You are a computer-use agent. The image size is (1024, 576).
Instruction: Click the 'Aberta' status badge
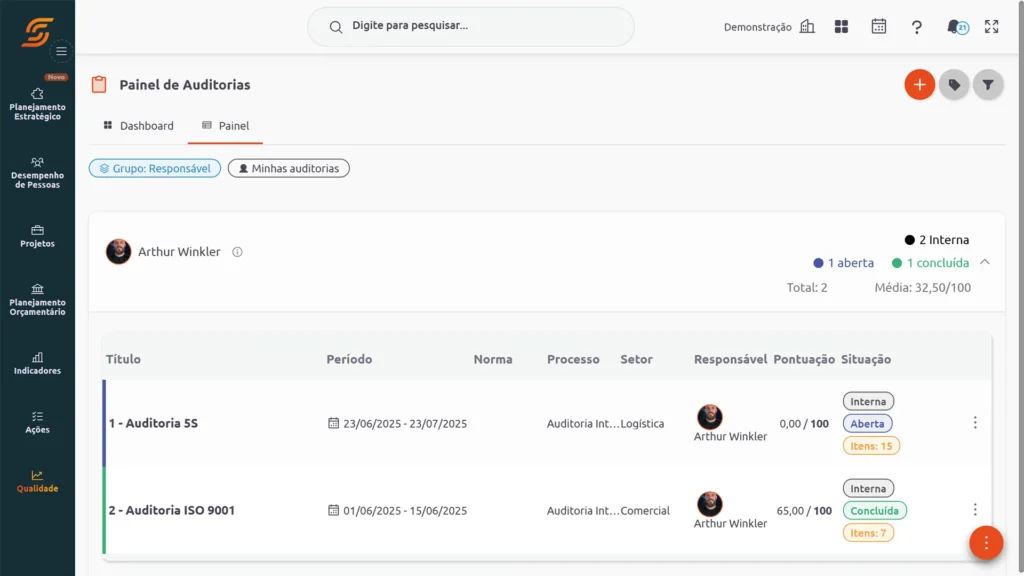867,423
